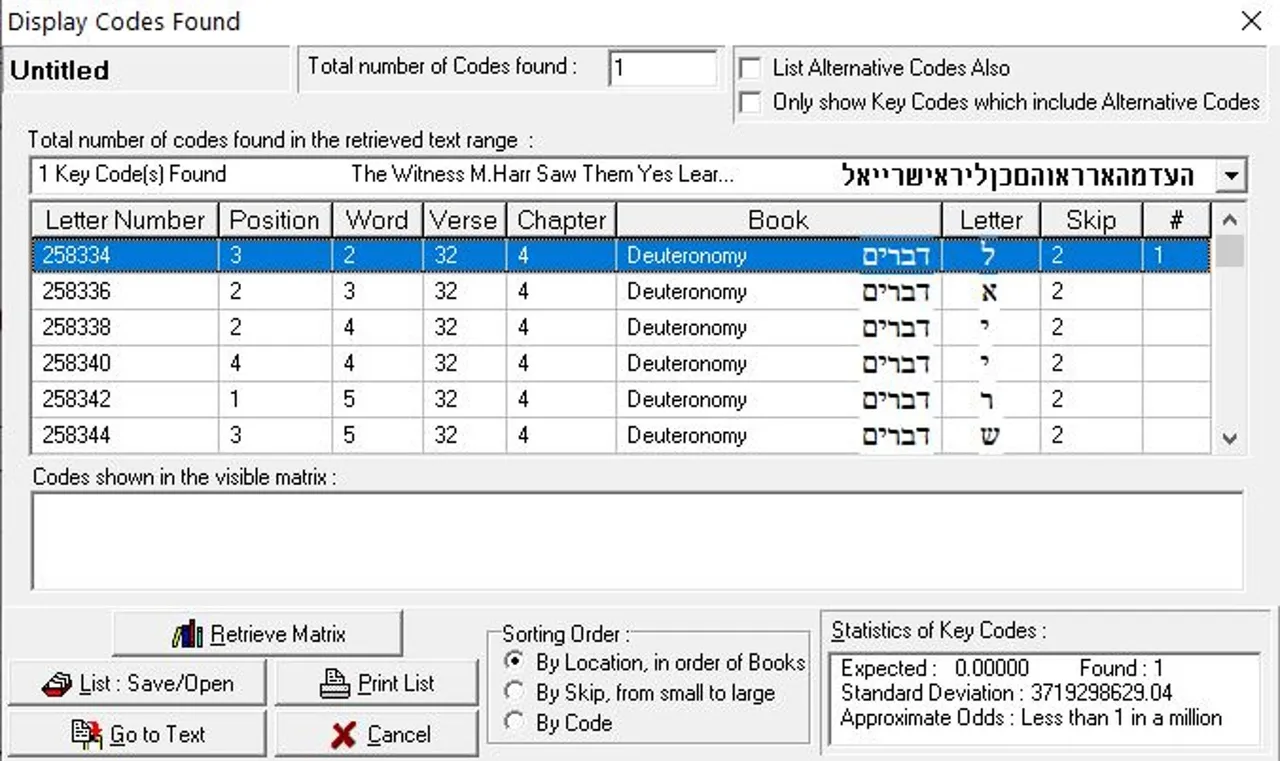This screenshot has width=1280, height=761.
Task: Select the row with Letter Number 258340
Action: click(620, 363)
